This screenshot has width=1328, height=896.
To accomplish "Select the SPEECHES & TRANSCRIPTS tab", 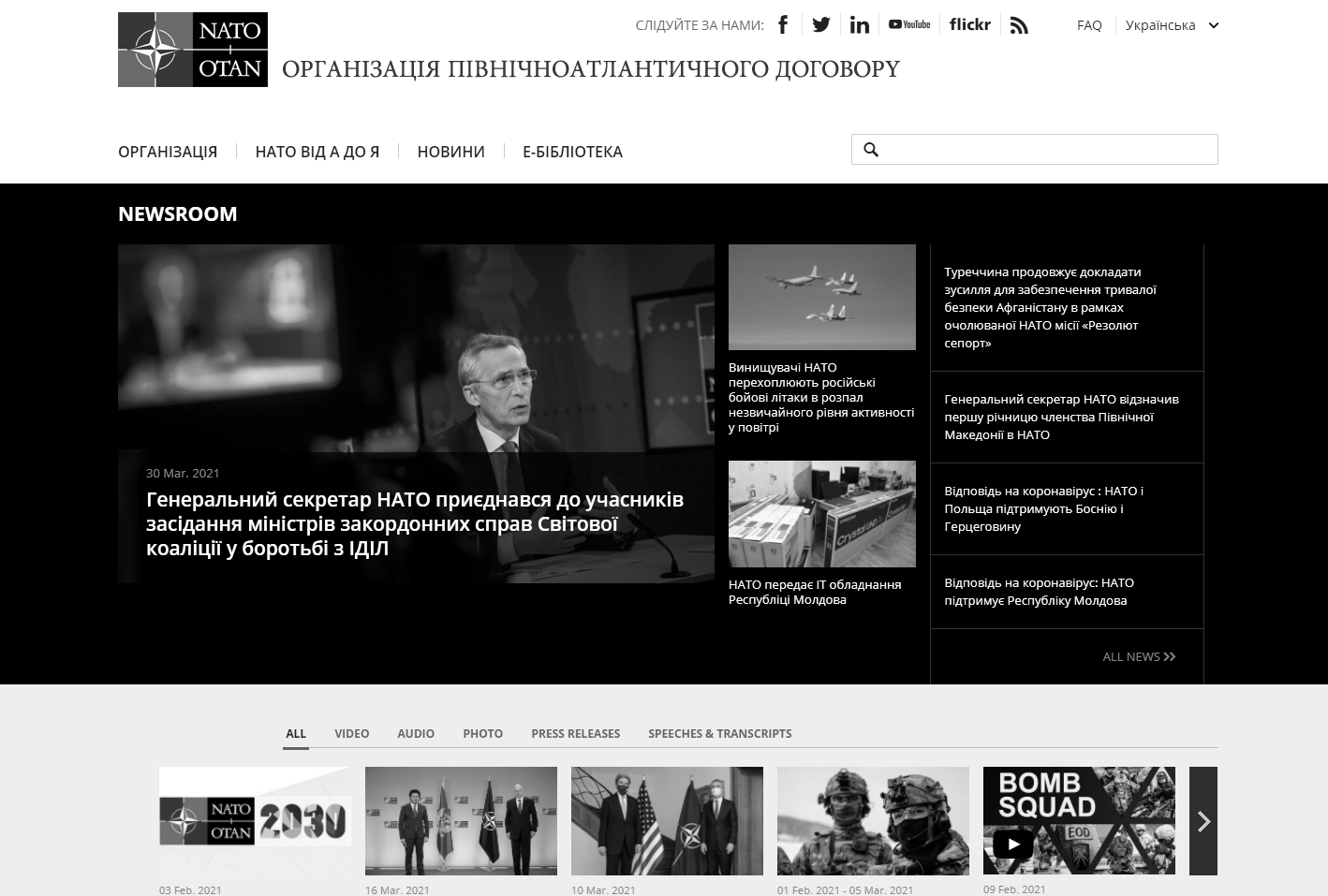I will (720, 734).
